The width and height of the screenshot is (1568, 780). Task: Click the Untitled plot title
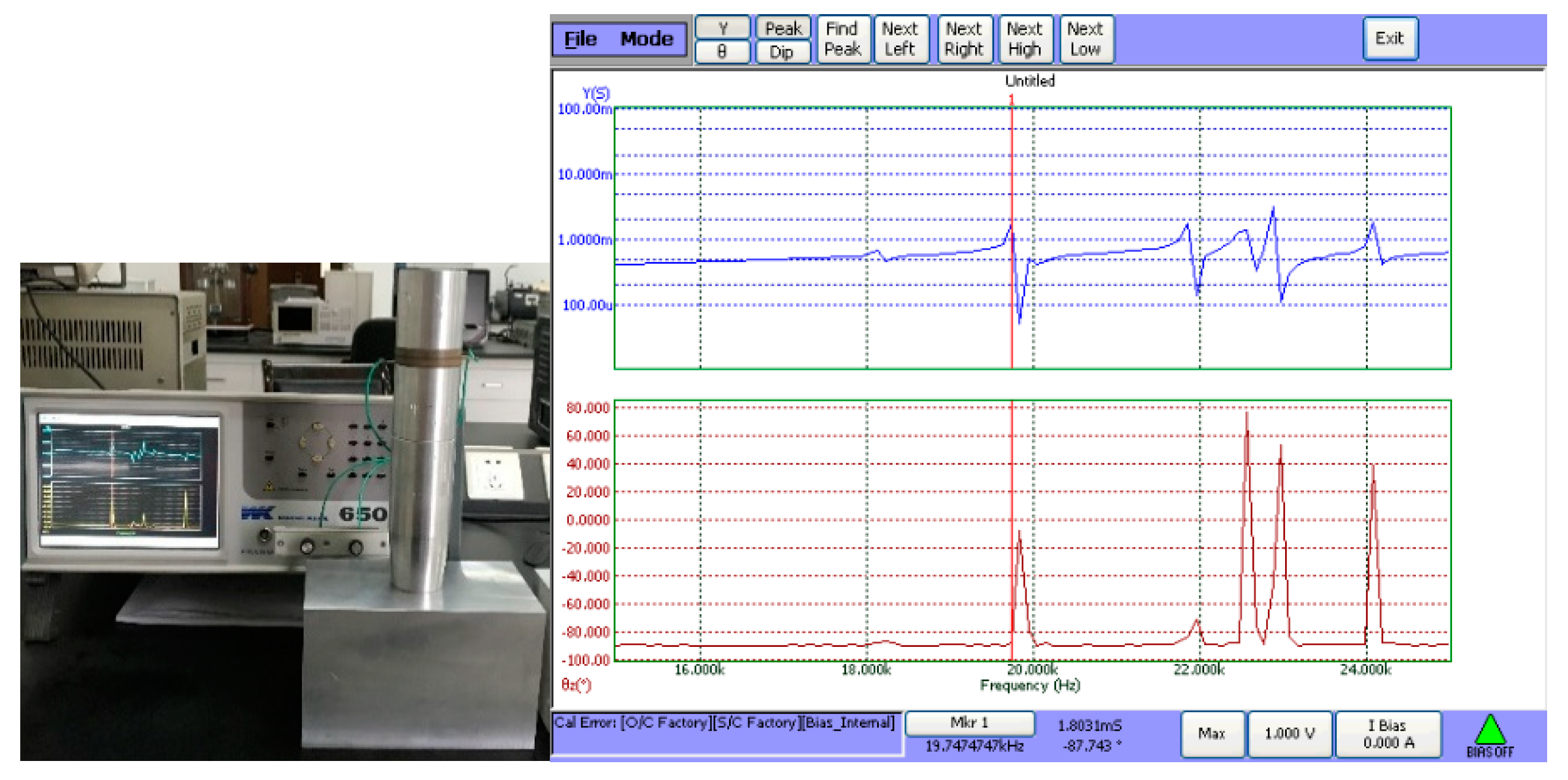click(x=1029, y=81)
